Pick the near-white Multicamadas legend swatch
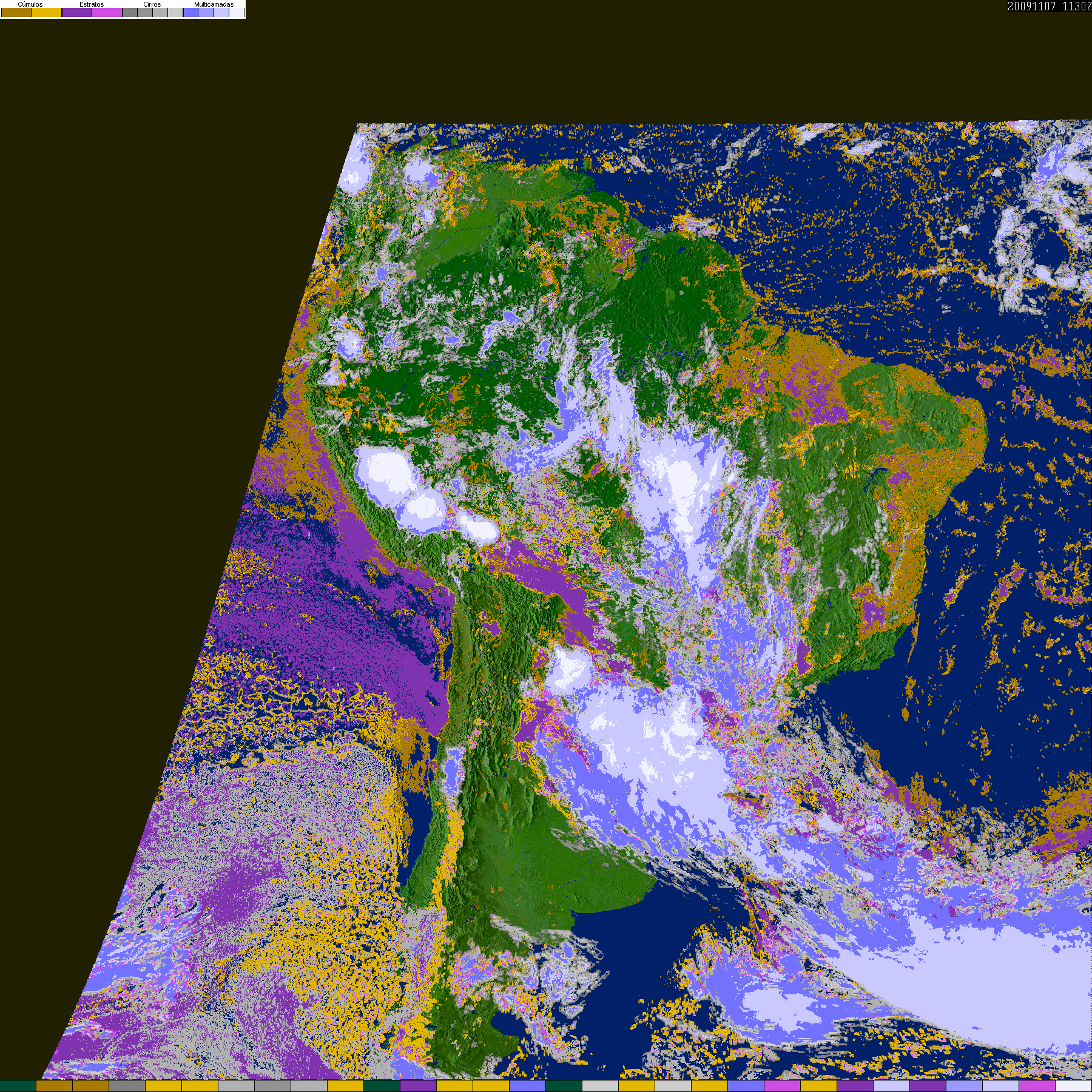This screenshot has width=1092, height=1092. tap(237, 12)
